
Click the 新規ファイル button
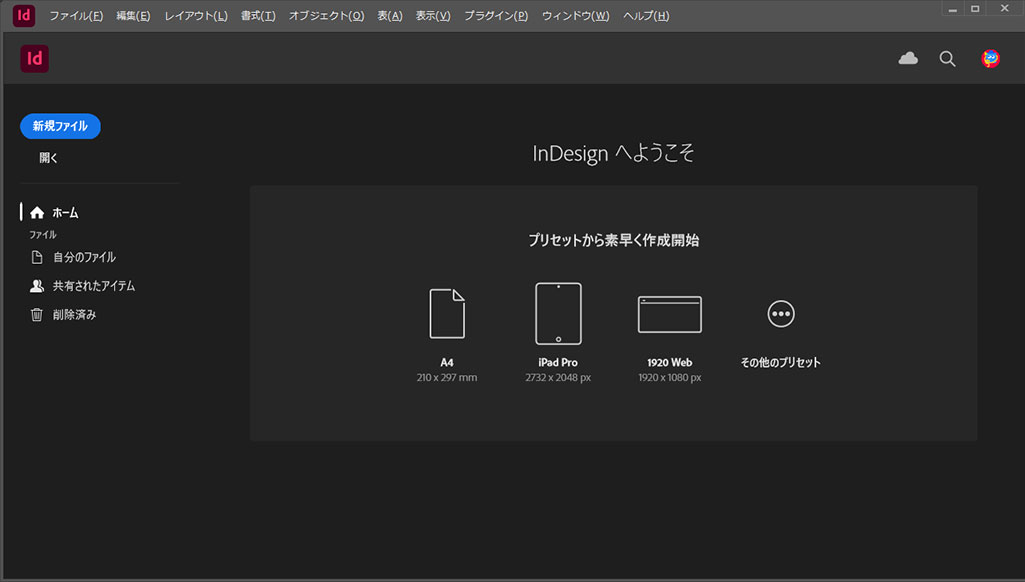pos(60,126)
